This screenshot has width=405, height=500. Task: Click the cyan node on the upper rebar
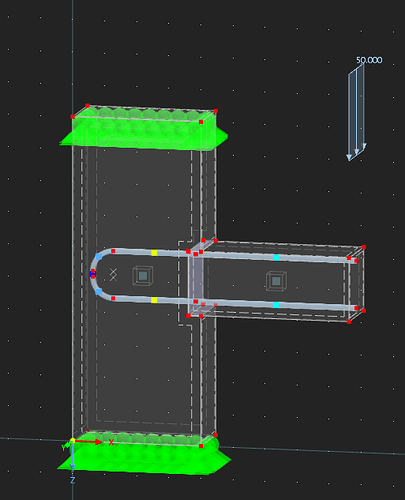[x=276, y=257]
